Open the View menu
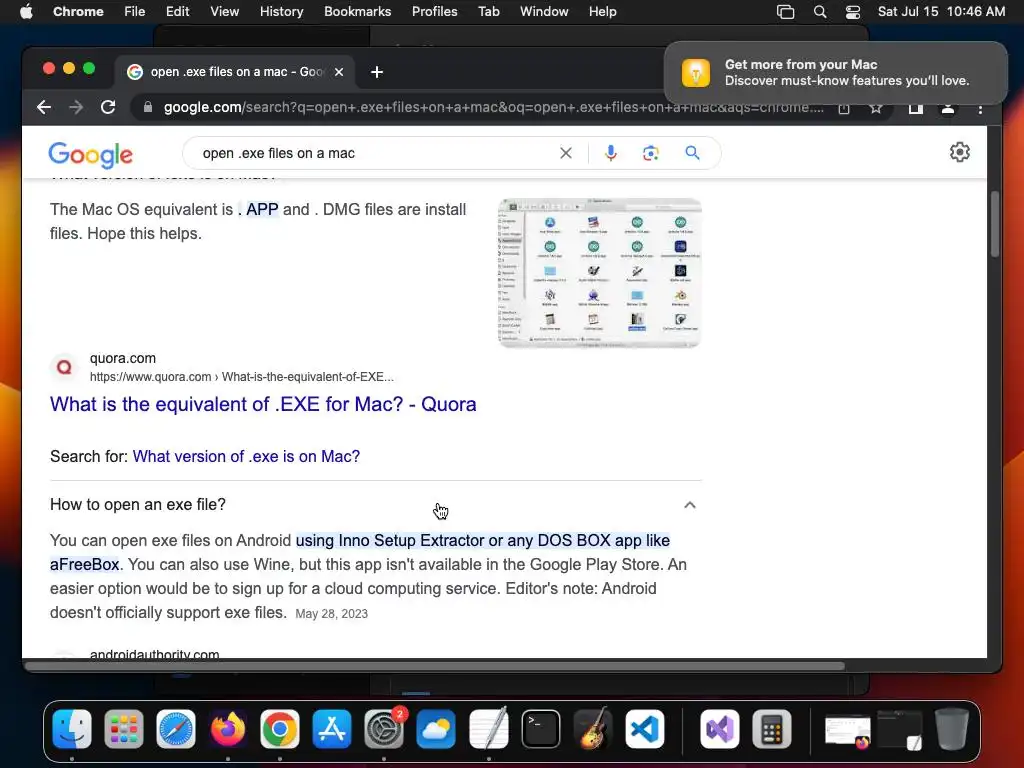The width and height of the screenshot is (1024, 768). 225,12
